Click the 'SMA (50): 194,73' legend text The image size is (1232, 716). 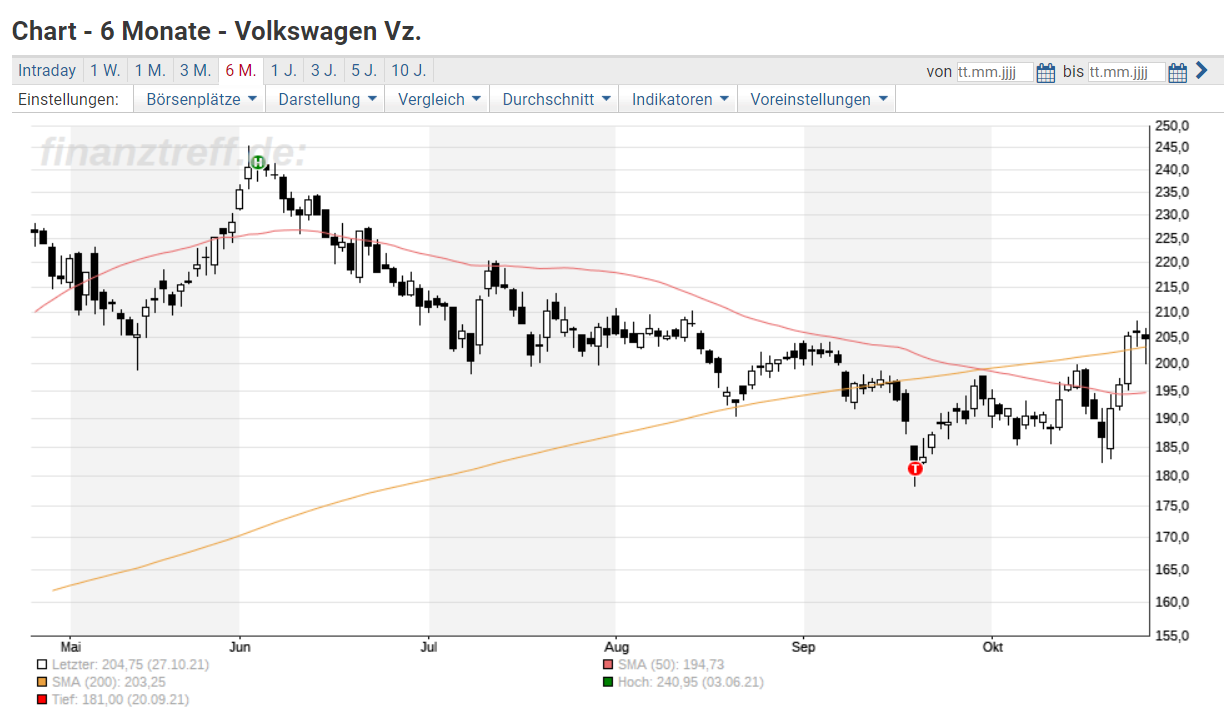[671, 664]
